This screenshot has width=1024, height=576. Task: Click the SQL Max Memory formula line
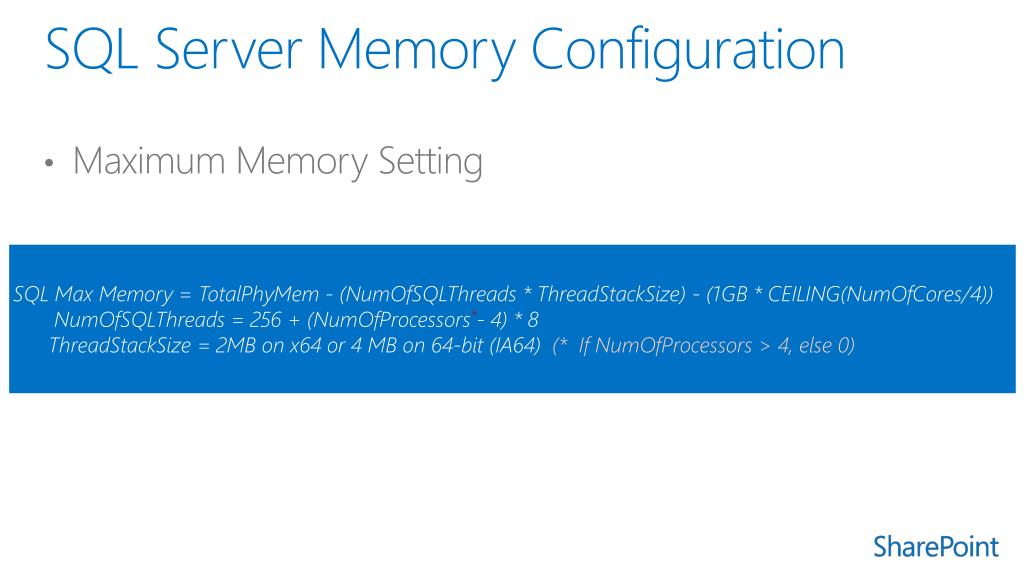(503, 295)
